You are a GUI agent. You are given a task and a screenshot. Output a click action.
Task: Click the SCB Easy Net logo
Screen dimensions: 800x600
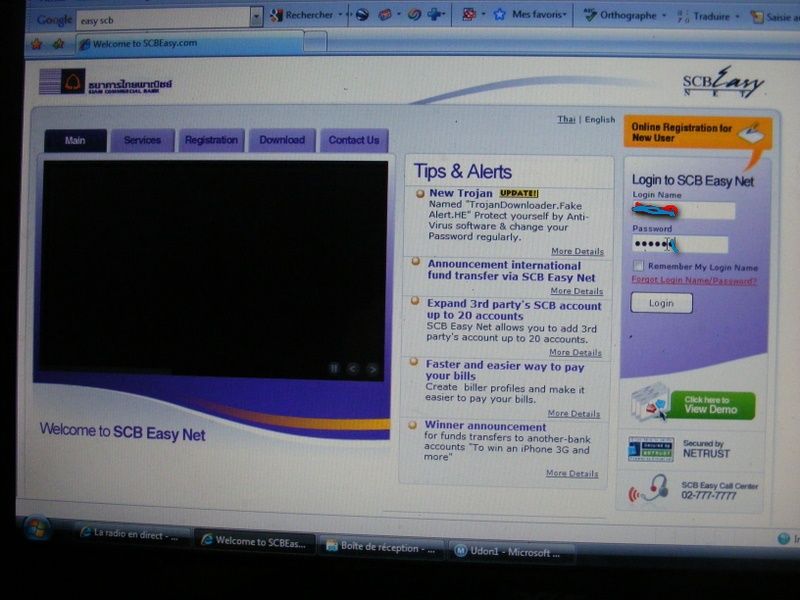[722, 82]
